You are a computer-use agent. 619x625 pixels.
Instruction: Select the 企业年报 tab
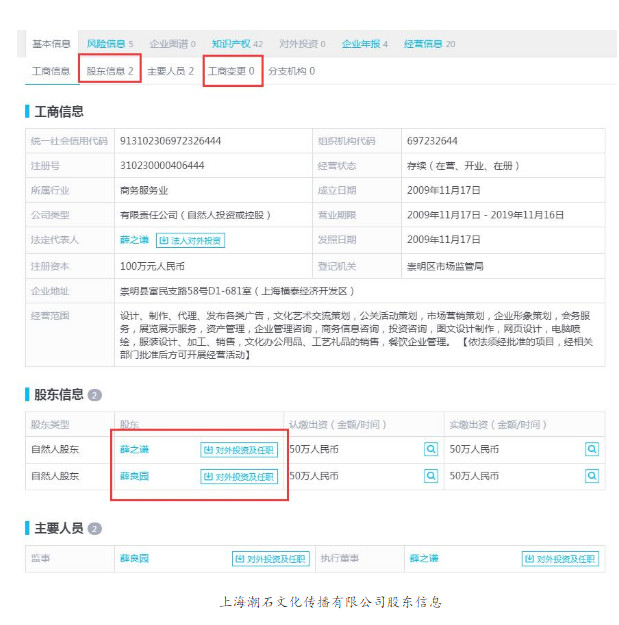tap(364, 44)
